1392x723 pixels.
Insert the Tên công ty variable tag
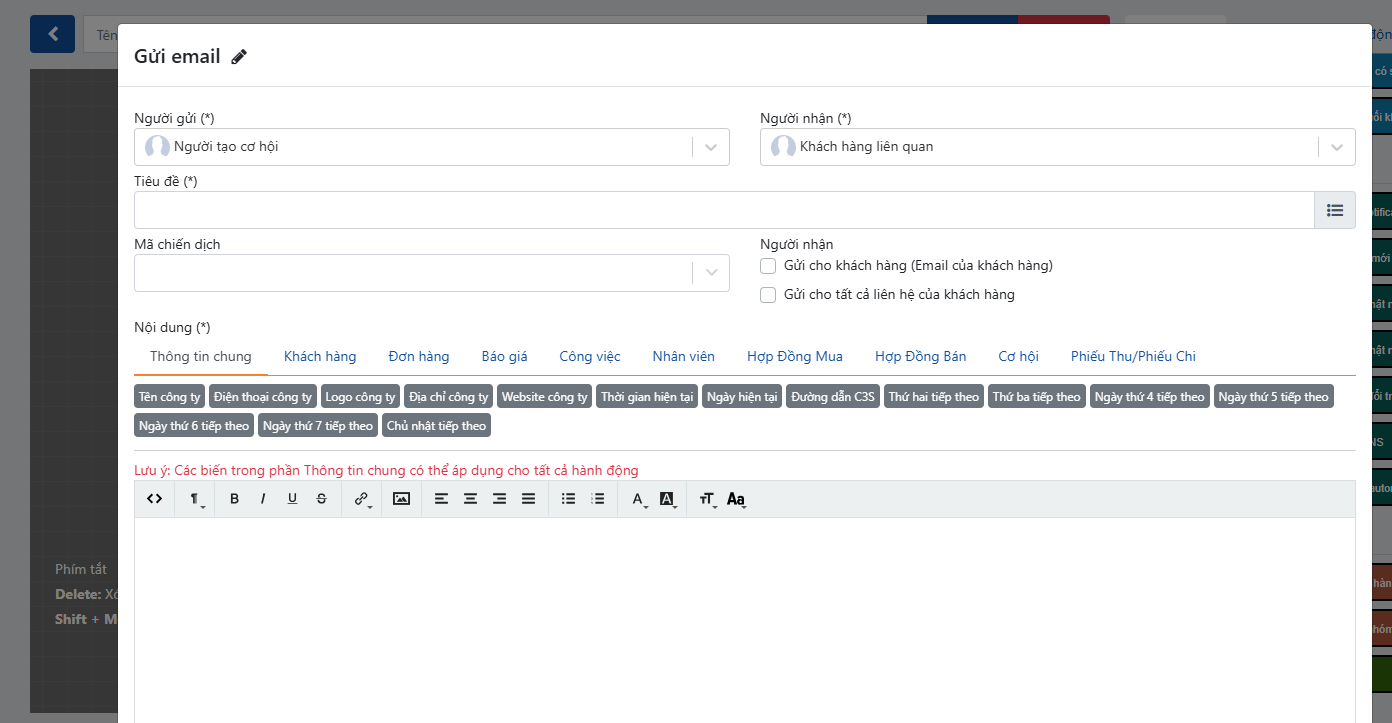(170, 397)
